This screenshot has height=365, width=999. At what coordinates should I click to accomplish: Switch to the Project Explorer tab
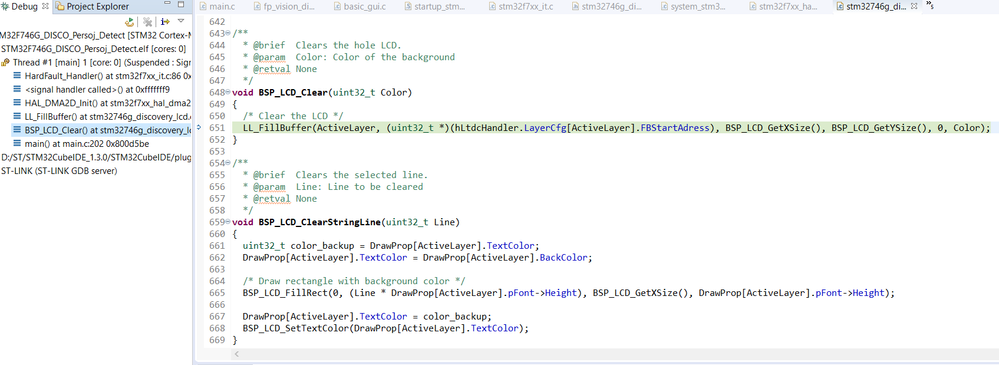point(92,6)
